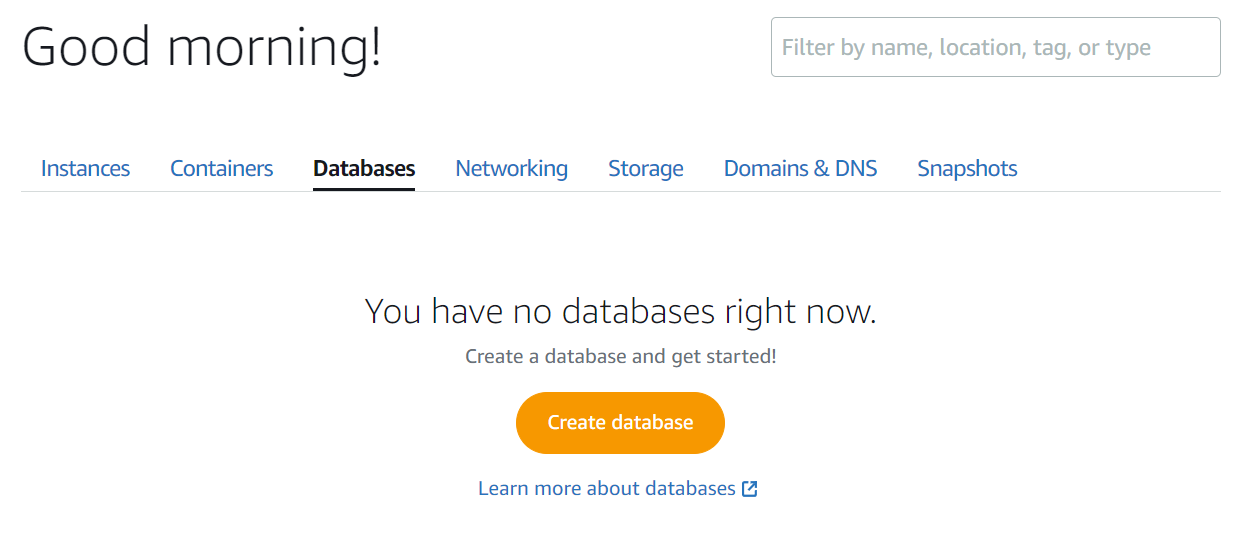Image resolution: width=1244 pixels, height=552 pixels.
Task: Focus the filter by name search field
Action: click(995, 47)
